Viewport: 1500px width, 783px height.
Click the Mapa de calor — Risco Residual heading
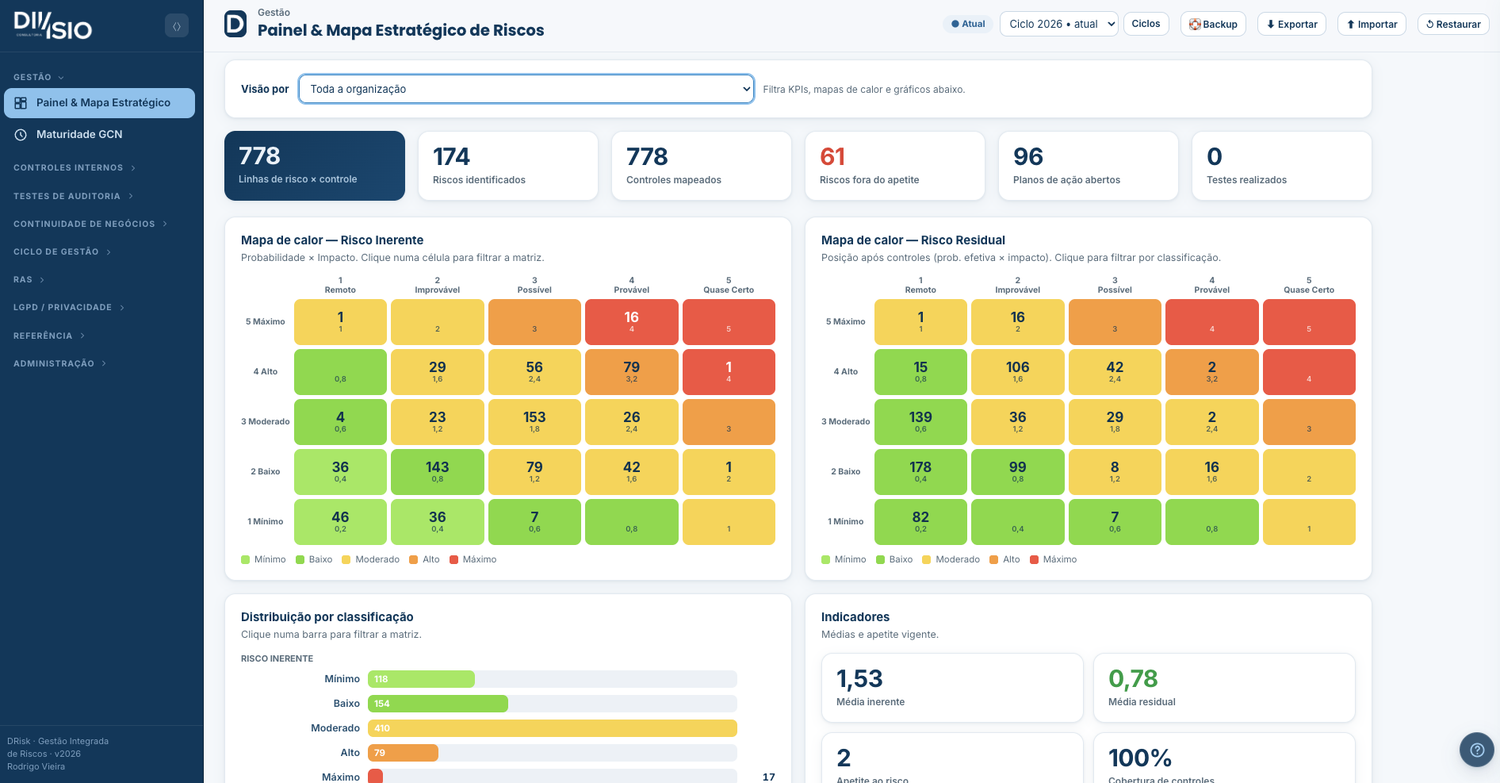point(913,240)
